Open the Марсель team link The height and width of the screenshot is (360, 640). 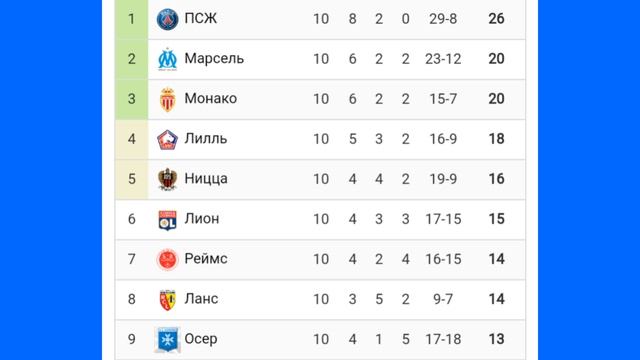pos(214,58)
